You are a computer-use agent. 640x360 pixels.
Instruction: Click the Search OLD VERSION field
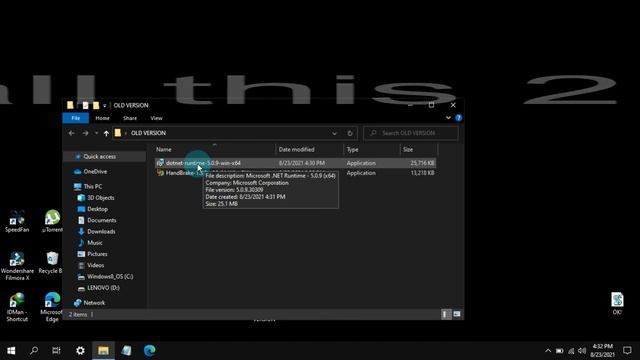(411, 133)
